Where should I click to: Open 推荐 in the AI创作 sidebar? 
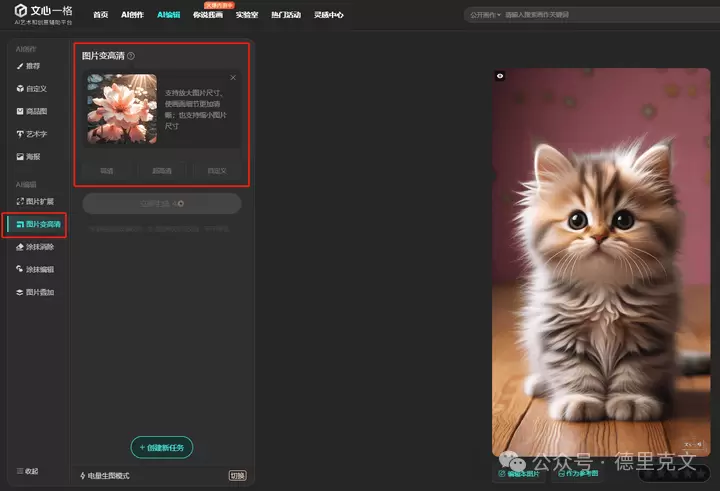[x=33, y=65]
